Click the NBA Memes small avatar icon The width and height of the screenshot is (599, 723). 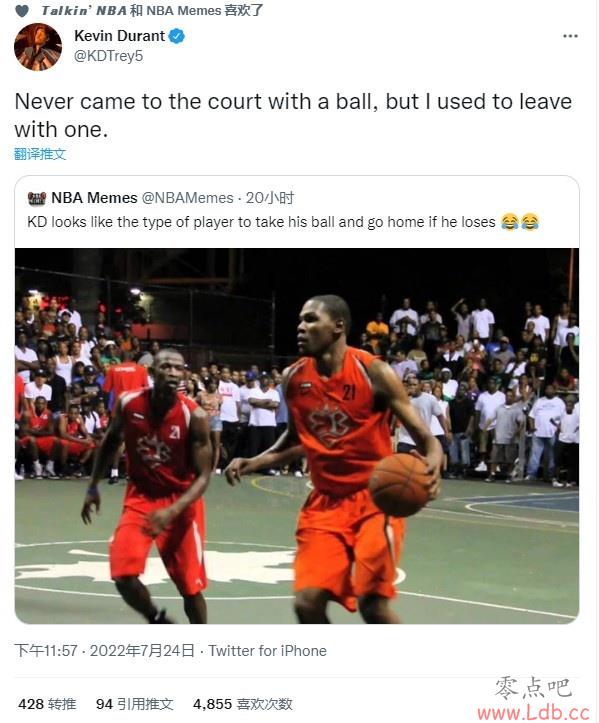pyautogui.click(x=37, y=198)
